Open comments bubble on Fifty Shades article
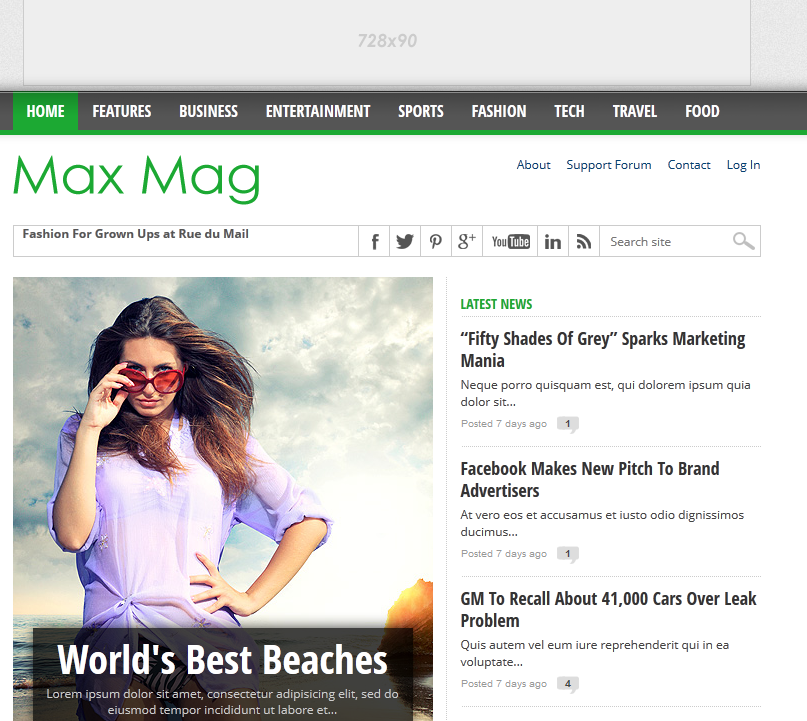The width and height of the screenshot is (807, 721). [568, 425]
